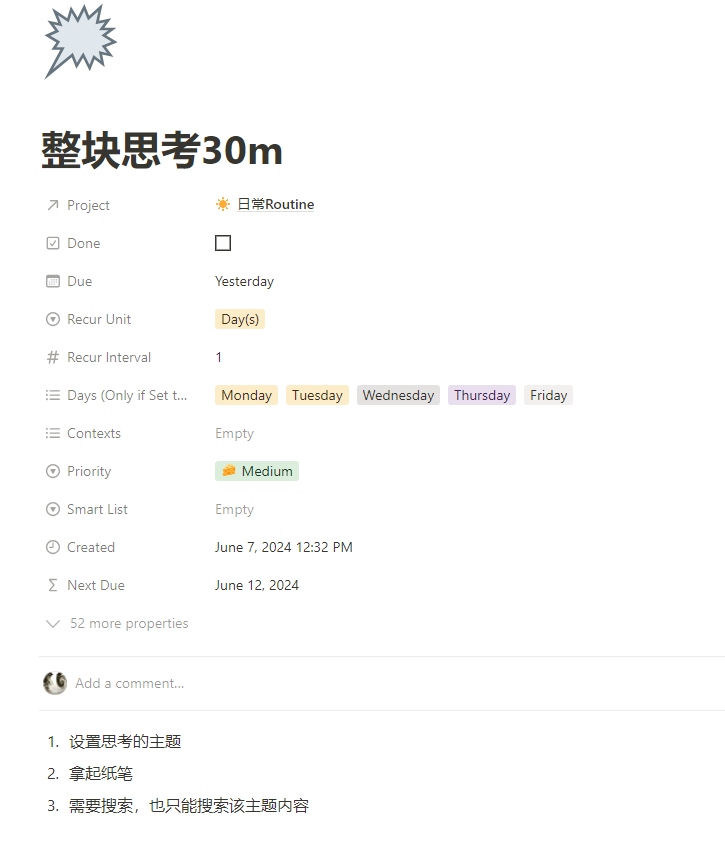Expand 52 more properties
The width and height of the screenshot is (725, 863).
point(128,623)
